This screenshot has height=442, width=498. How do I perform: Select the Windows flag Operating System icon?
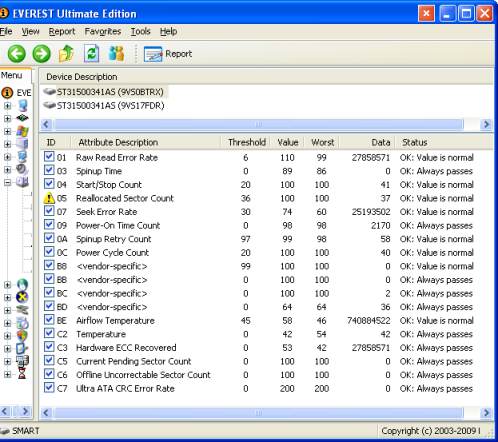pyautogui.click(x=22, y=131)
